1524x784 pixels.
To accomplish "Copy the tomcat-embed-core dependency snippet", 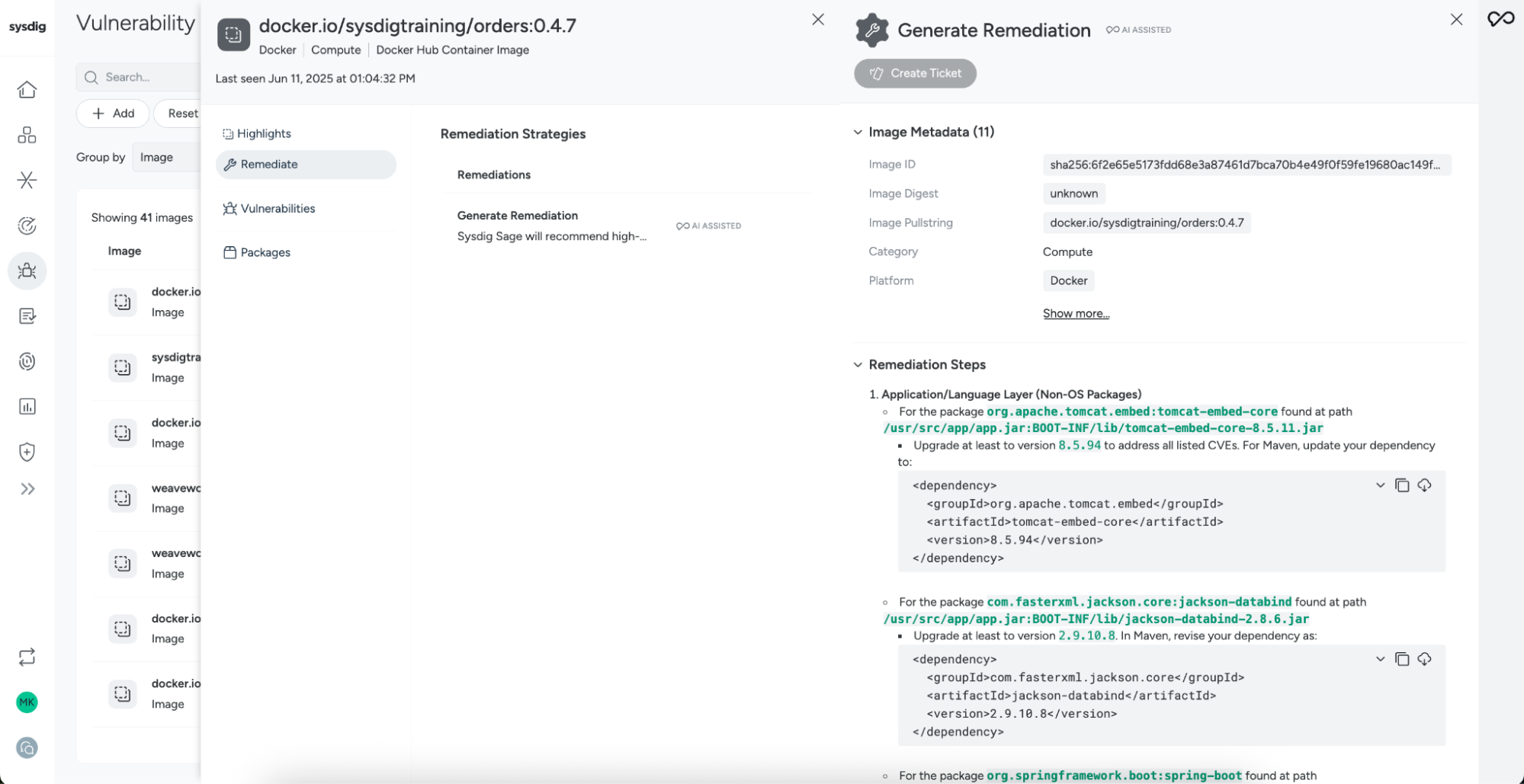I will (x=1402, y=485).
